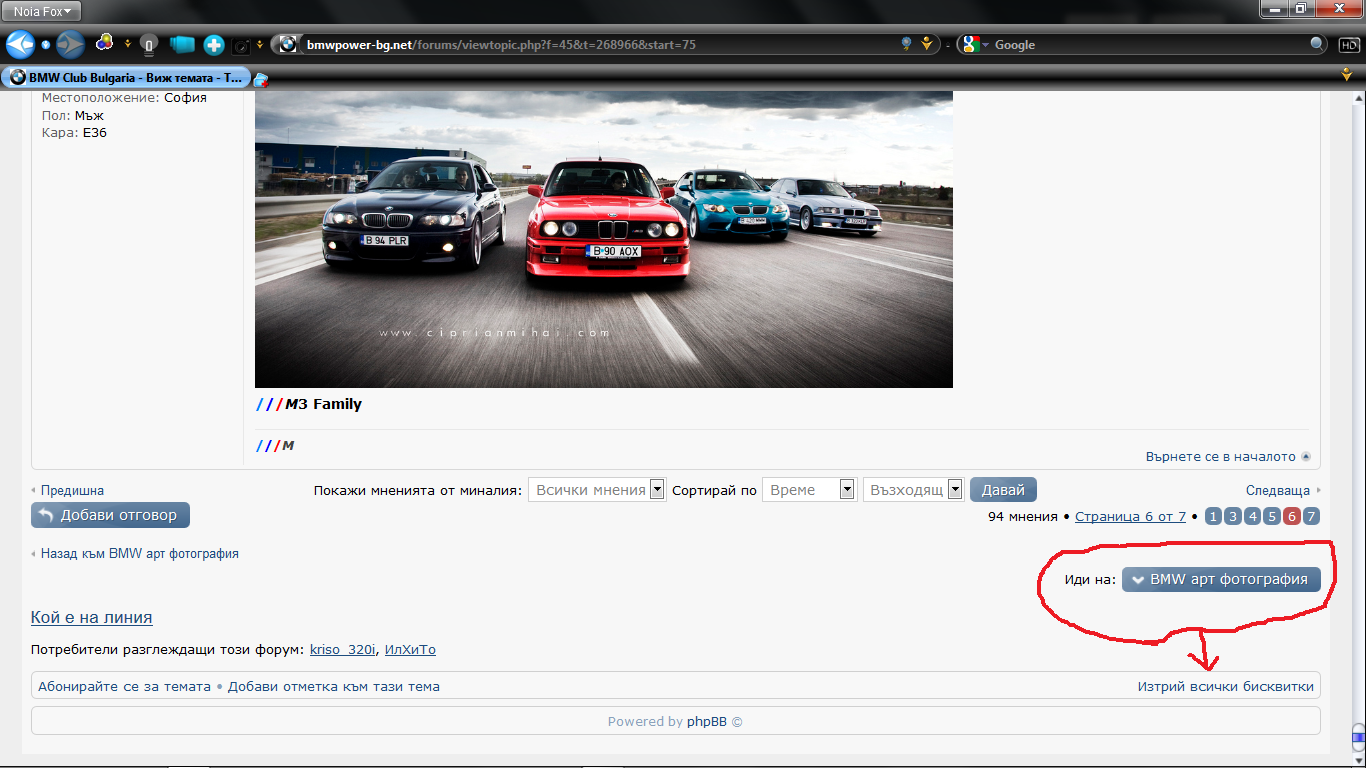Click the blue plus new tab toolbar icon
Screen dimensions: 1366x768
pyautogui.click(x=214, y=45)
